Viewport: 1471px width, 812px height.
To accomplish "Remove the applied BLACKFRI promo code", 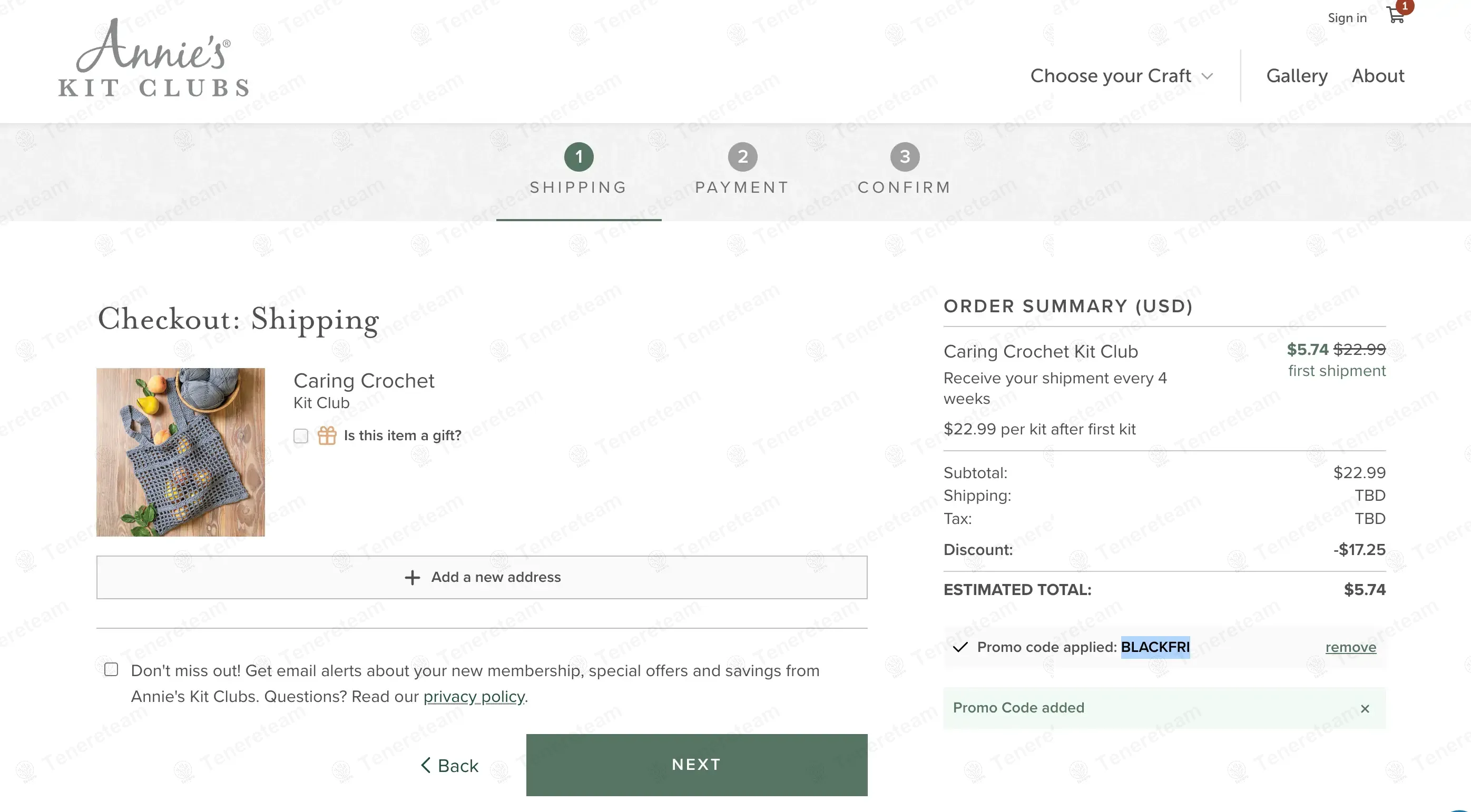I will click(1350, 647).
